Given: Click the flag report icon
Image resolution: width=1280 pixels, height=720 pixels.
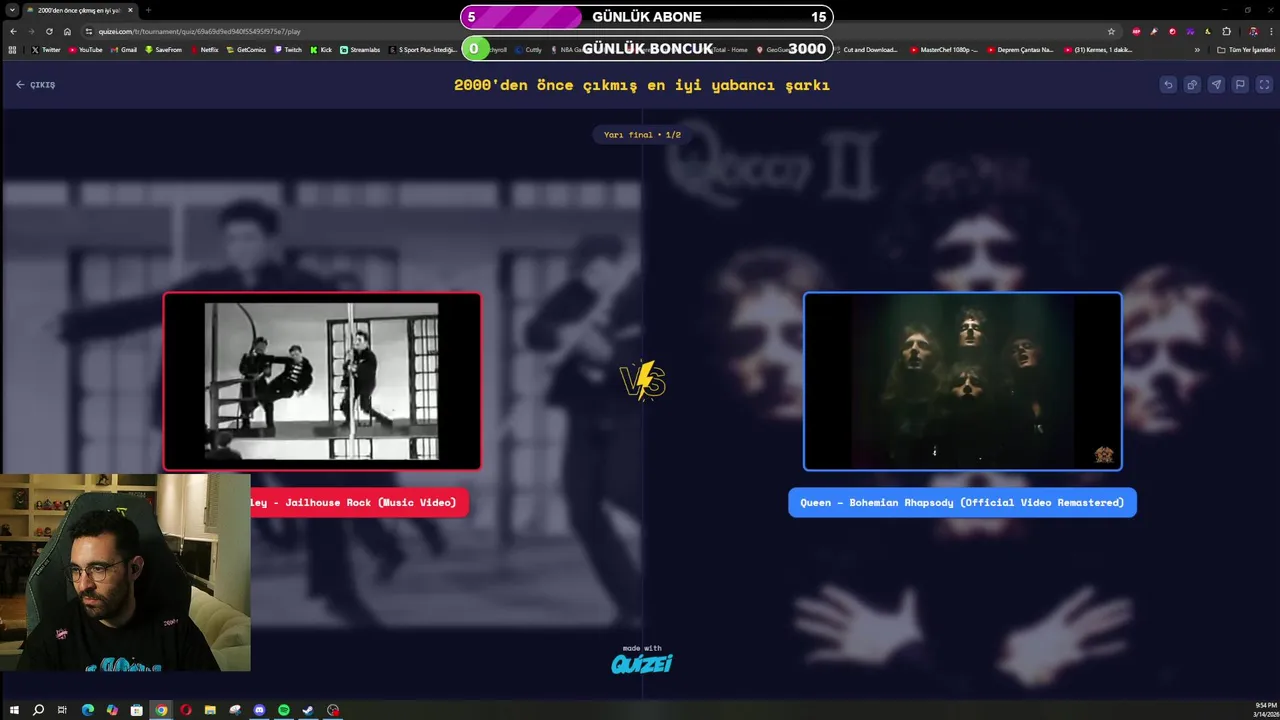Looking at the screenshot, I should 1240,85.
